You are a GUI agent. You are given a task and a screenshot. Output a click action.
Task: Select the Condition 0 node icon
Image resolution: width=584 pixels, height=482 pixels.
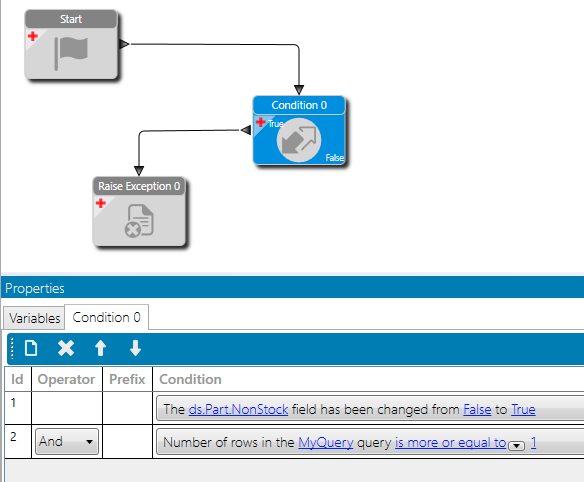point(299,140)
